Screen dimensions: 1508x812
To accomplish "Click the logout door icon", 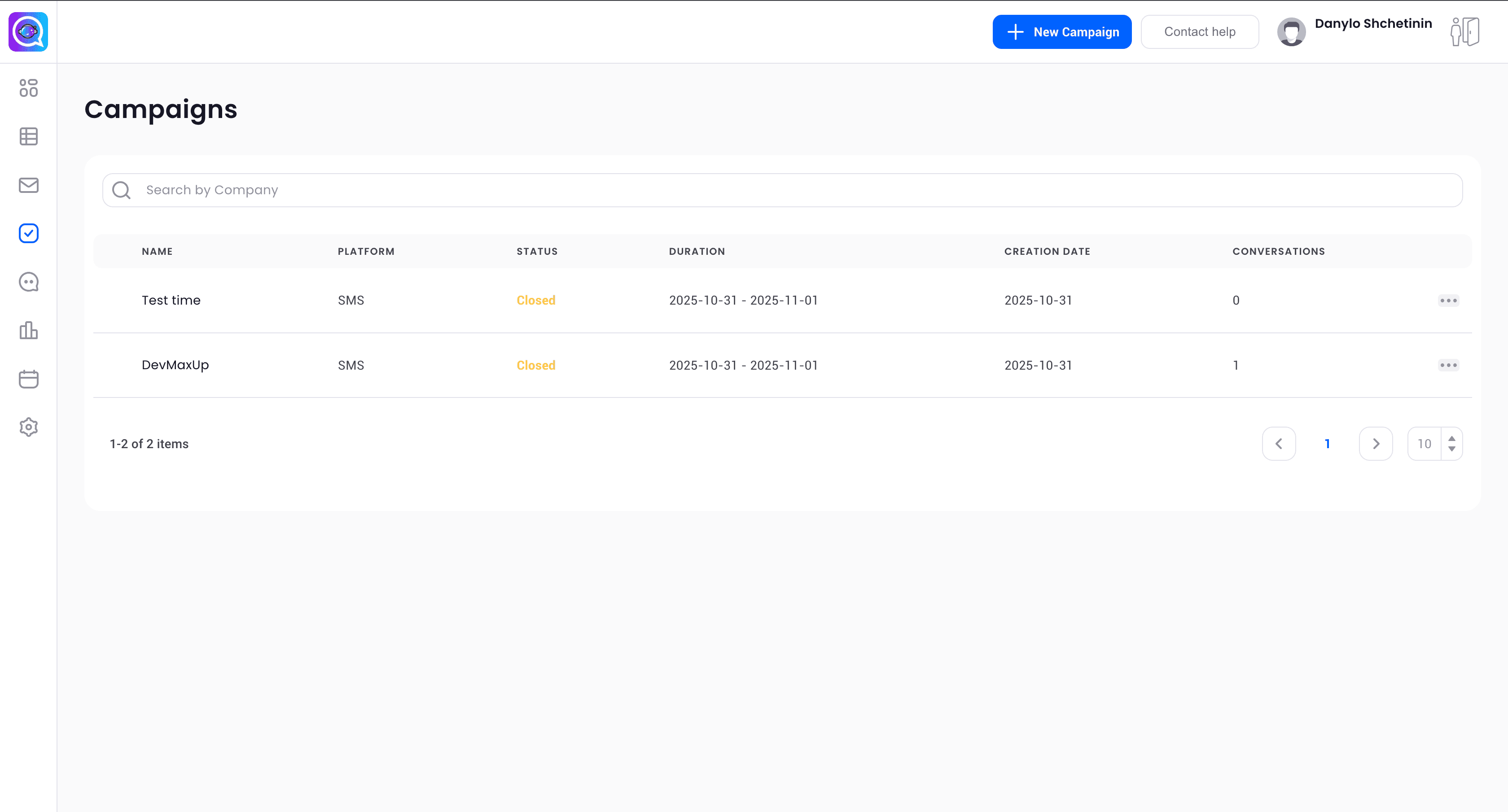I will (x=1464, y=31).
